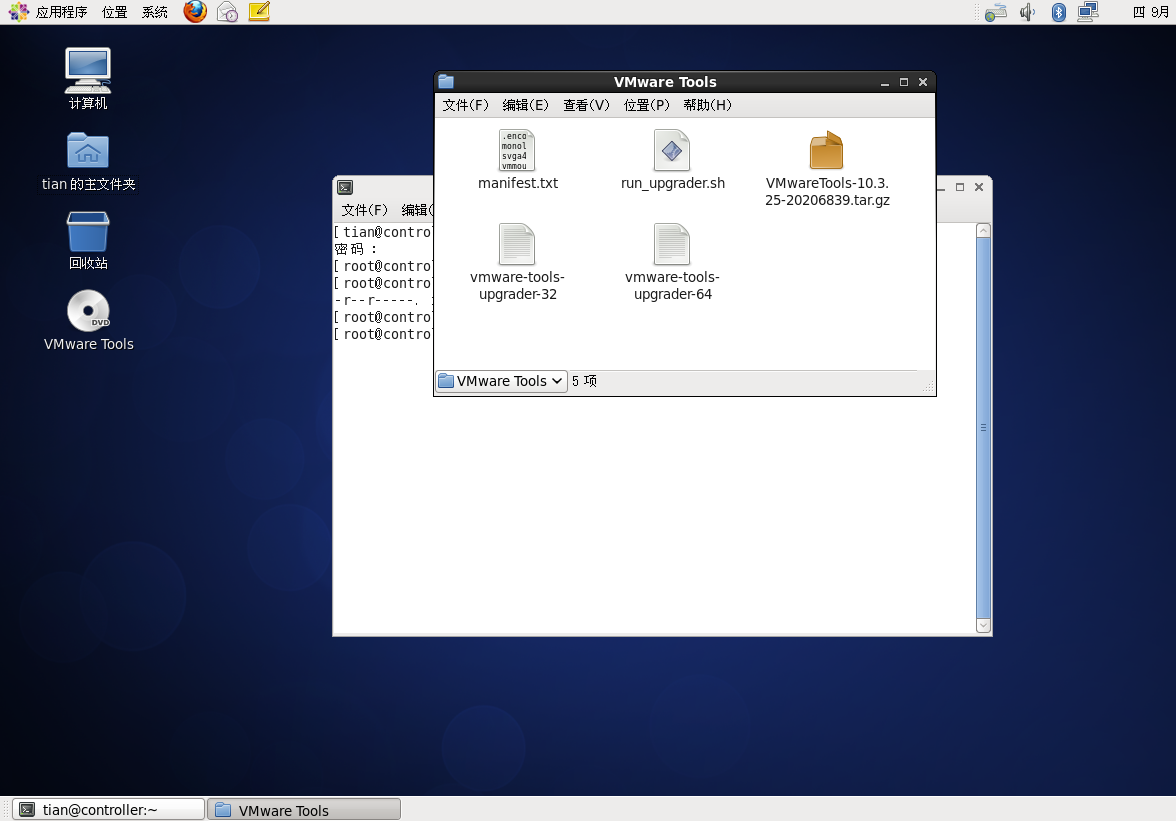Screen dimensions: 1176x821
Task: Open 帮助(H) menu in VMware Tools window
Action: tap(707, 105)
